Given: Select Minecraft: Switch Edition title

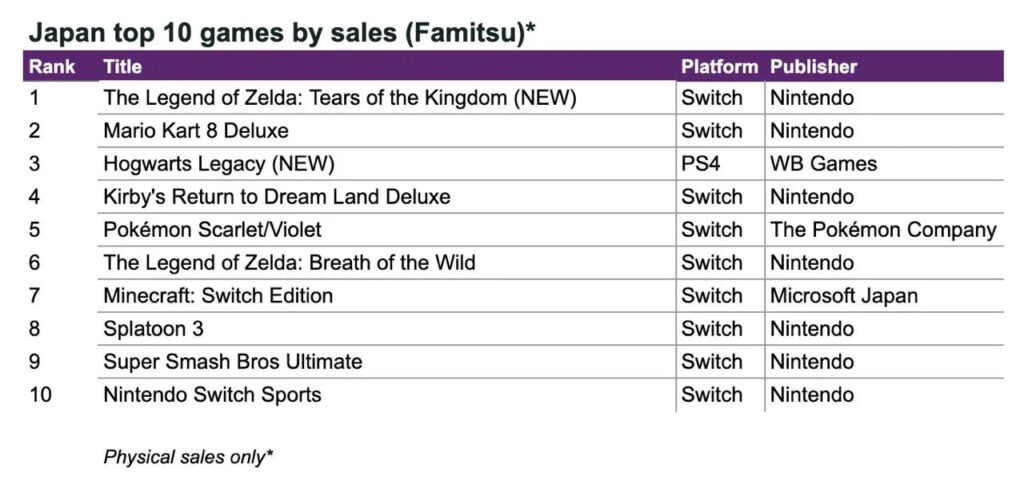Looking at the screenshot, I should click(x=218, y=296).
